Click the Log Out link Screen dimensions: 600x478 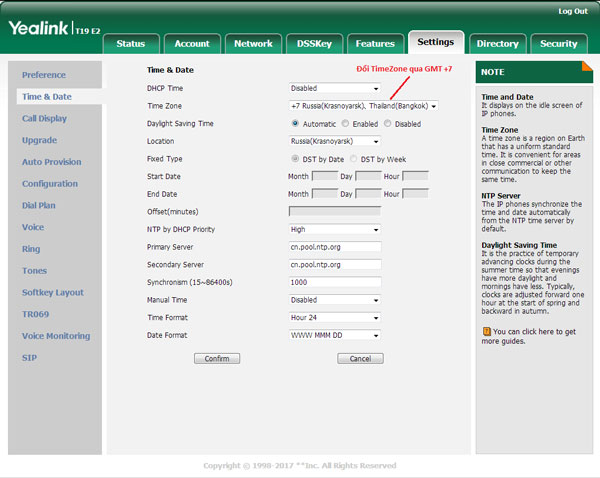573,11
